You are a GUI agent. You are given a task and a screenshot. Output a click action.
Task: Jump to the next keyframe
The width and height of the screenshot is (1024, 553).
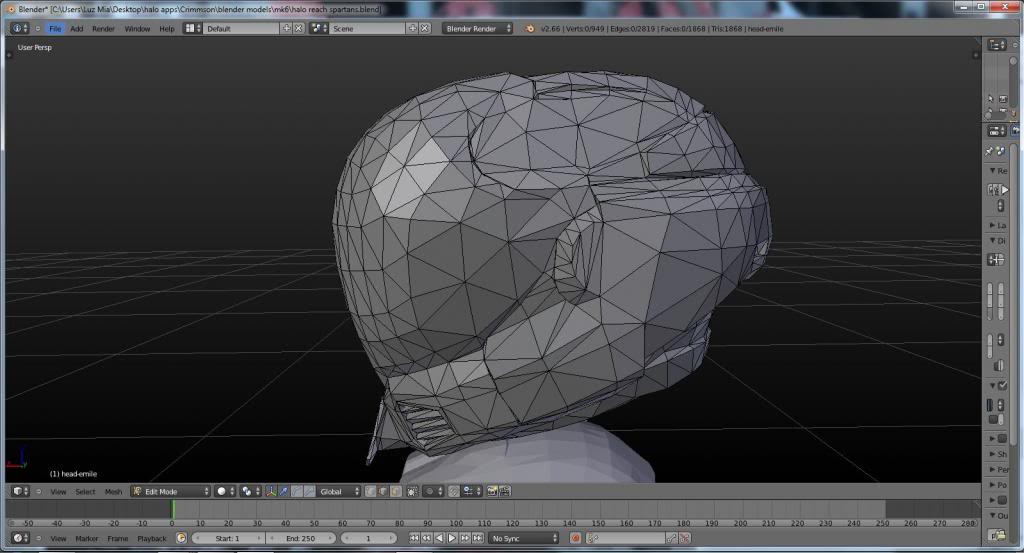[464, 538]
